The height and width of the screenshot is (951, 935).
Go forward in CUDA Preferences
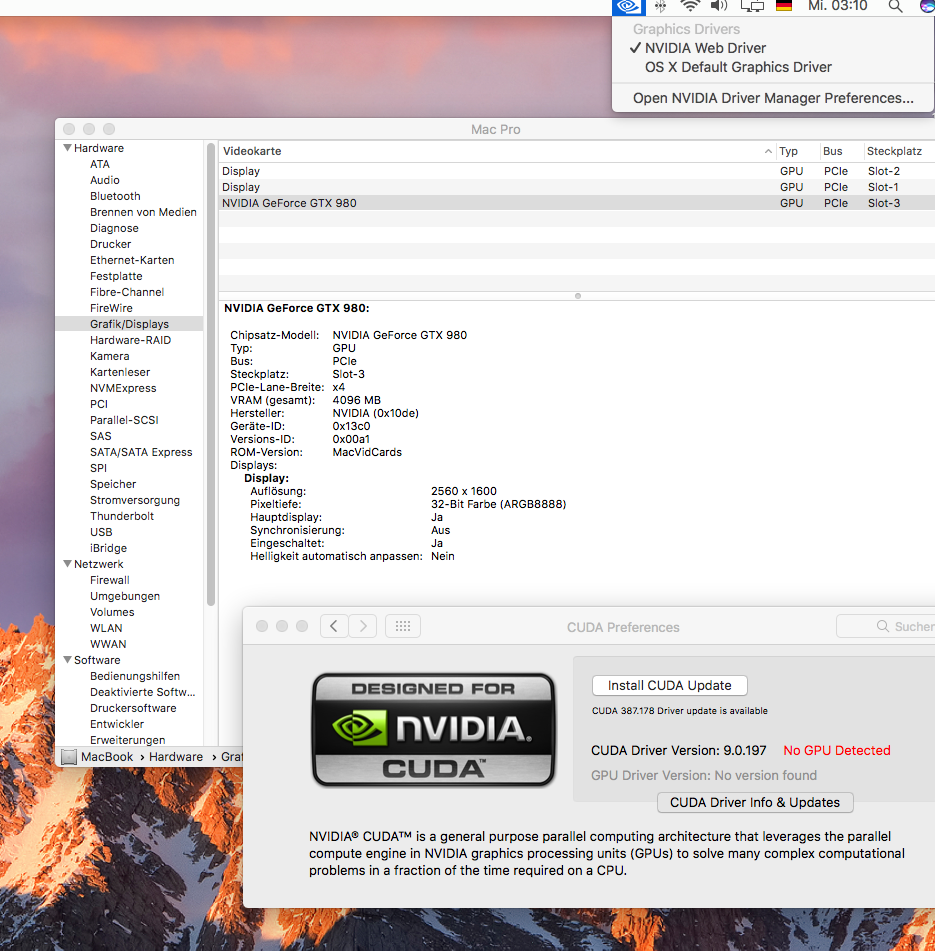[363, 626]
